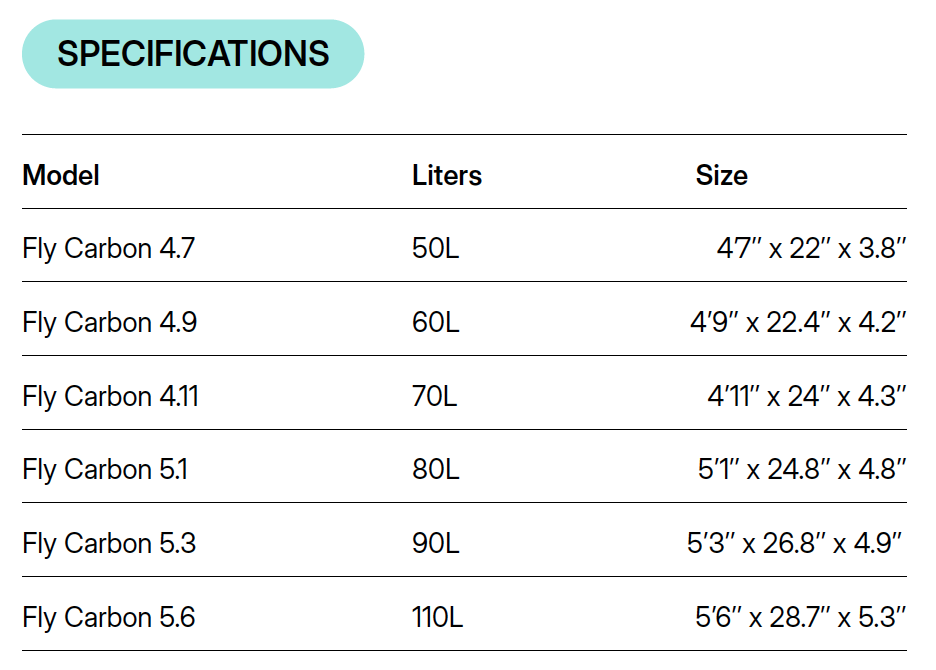Screen dimensions: 936x670
Task: Click the 4'7" x 22" x 3.8" size
Action: [x=811, y=248]
